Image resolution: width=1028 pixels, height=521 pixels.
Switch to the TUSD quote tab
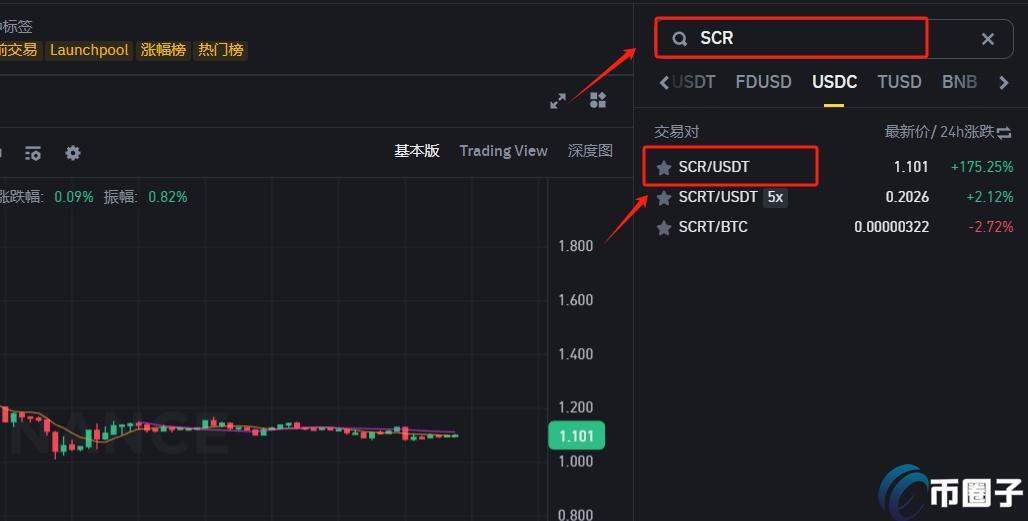coord(899,82)
